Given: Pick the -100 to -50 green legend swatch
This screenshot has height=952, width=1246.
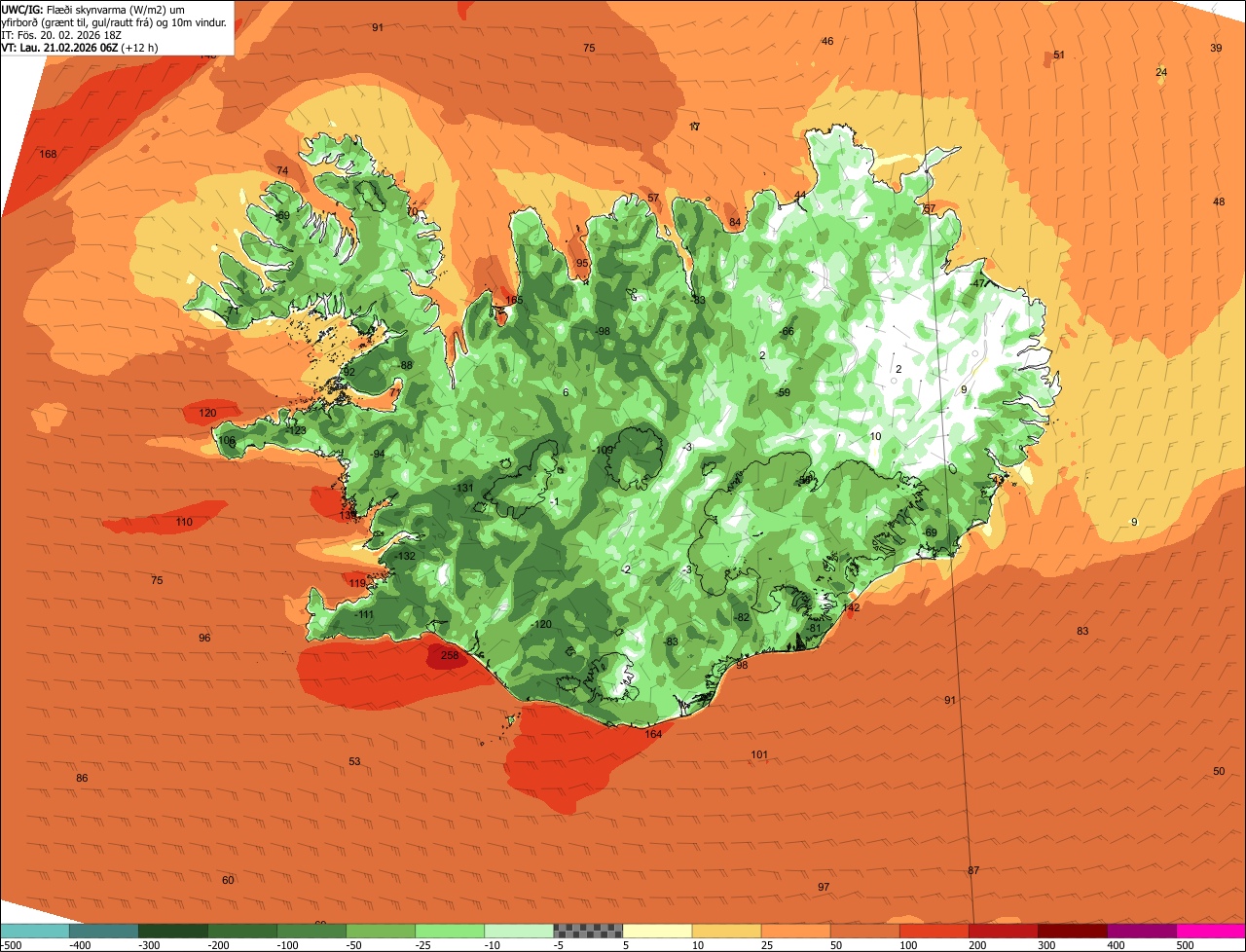Looking at the screenshot, I should [311, 931].
